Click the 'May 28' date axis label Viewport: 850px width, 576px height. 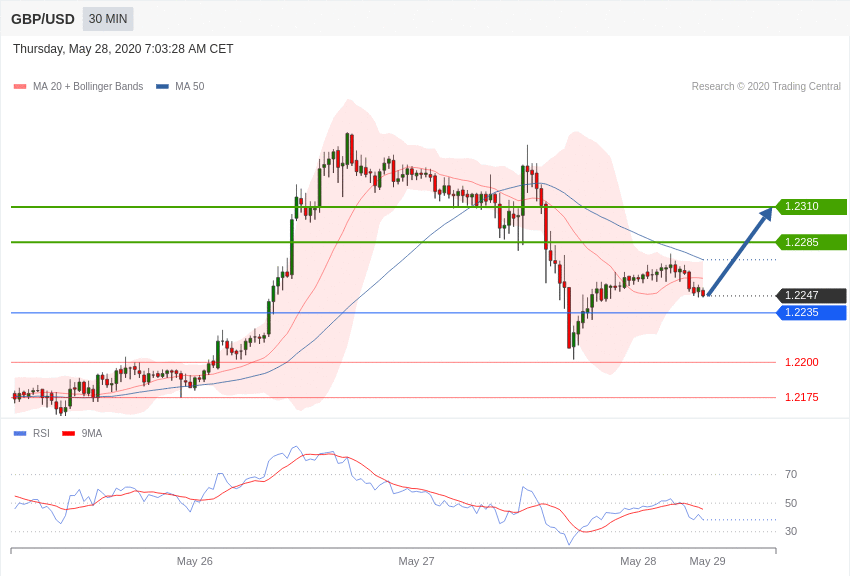638,561
